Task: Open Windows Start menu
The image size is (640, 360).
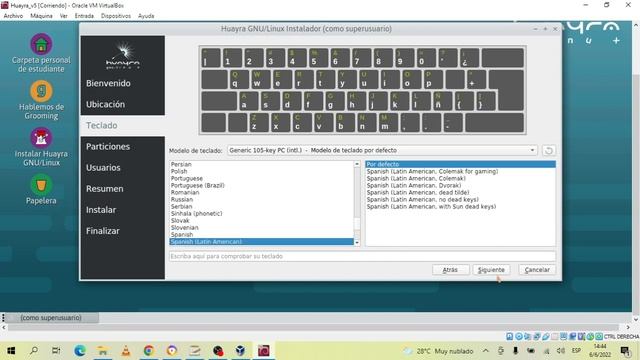Action: (x=11, y=351)
